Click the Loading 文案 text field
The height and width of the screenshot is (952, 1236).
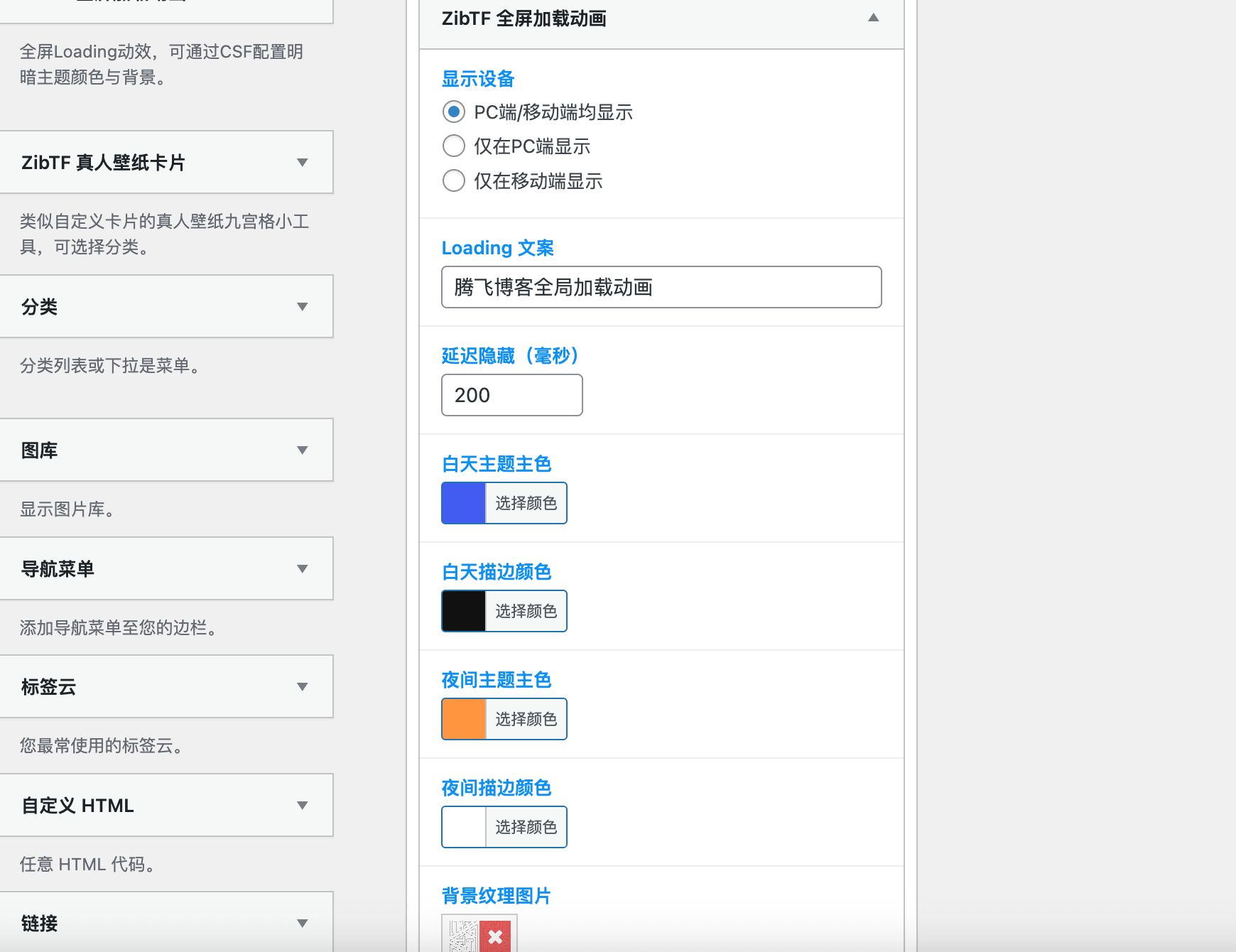(661, 287)
